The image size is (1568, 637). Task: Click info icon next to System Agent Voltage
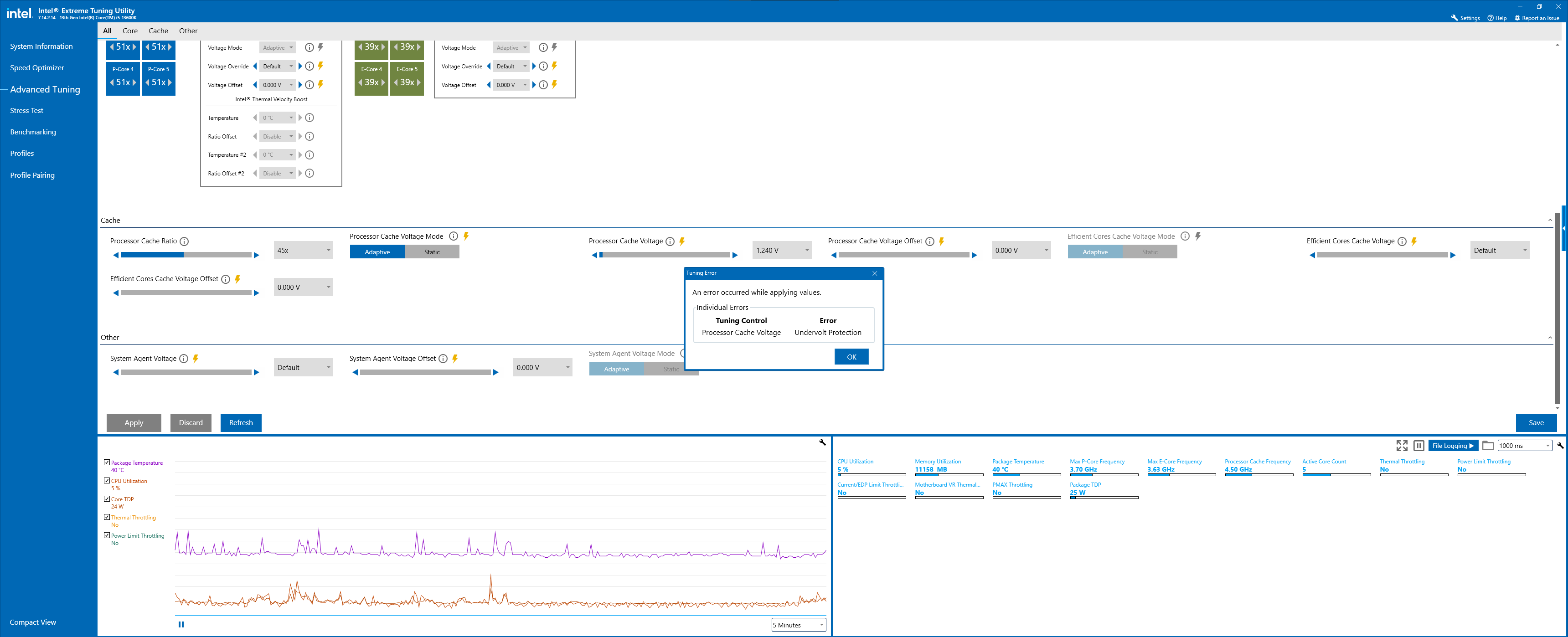point(184,359)
